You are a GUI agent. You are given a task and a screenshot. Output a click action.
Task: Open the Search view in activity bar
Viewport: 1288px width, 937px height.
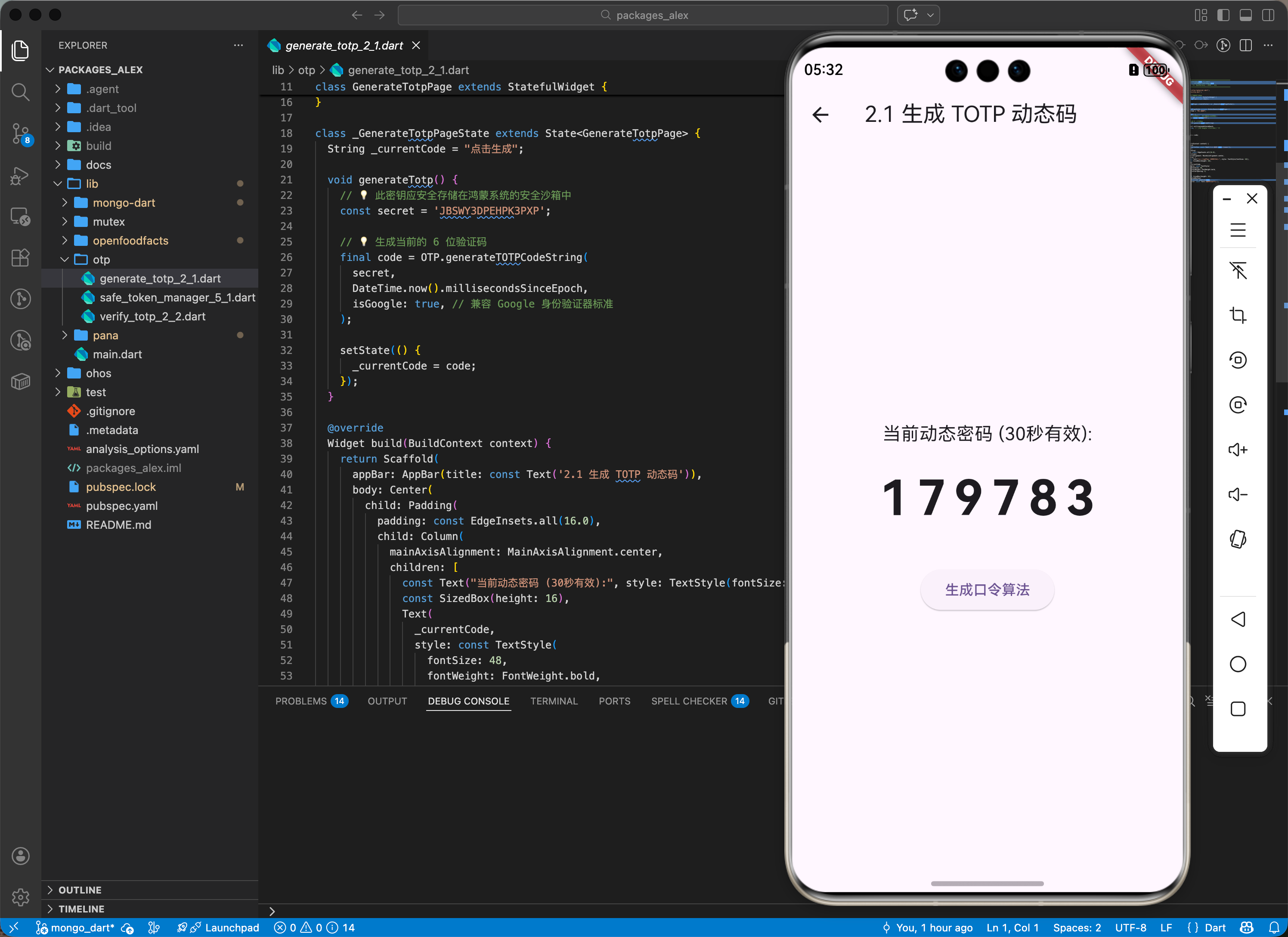point(20,91)
